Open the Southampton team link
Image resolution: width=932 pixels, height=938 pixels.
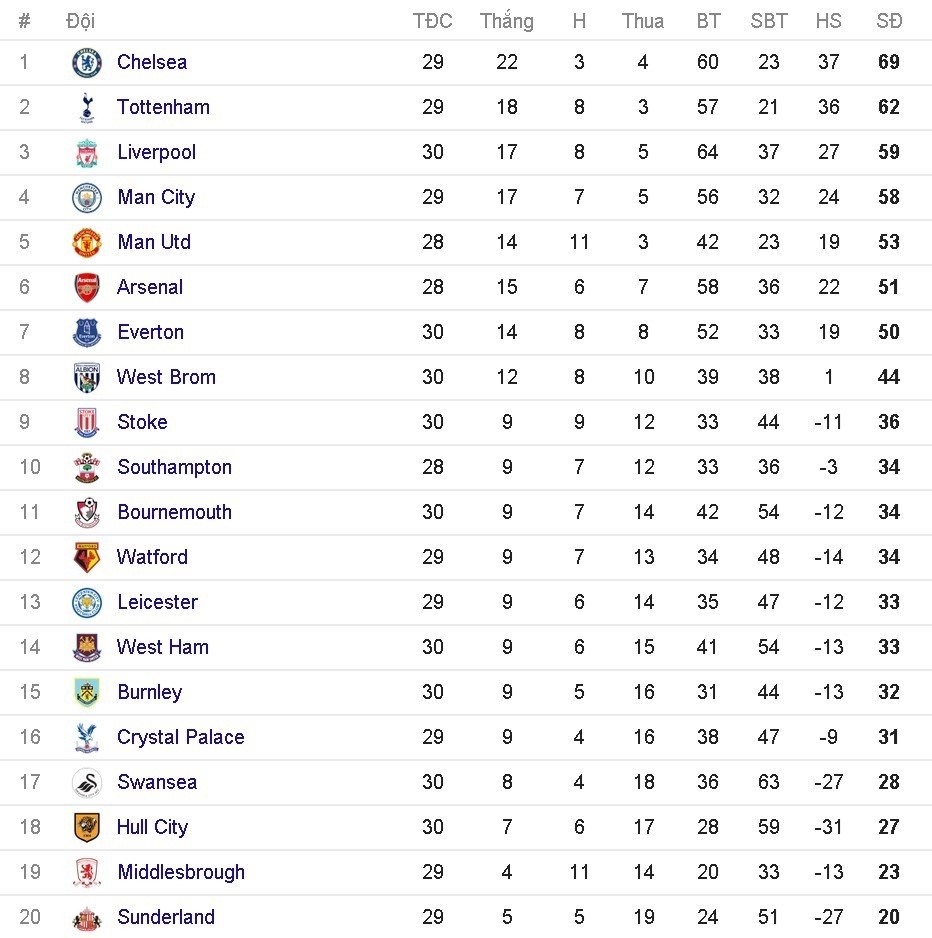click(174, 467)
